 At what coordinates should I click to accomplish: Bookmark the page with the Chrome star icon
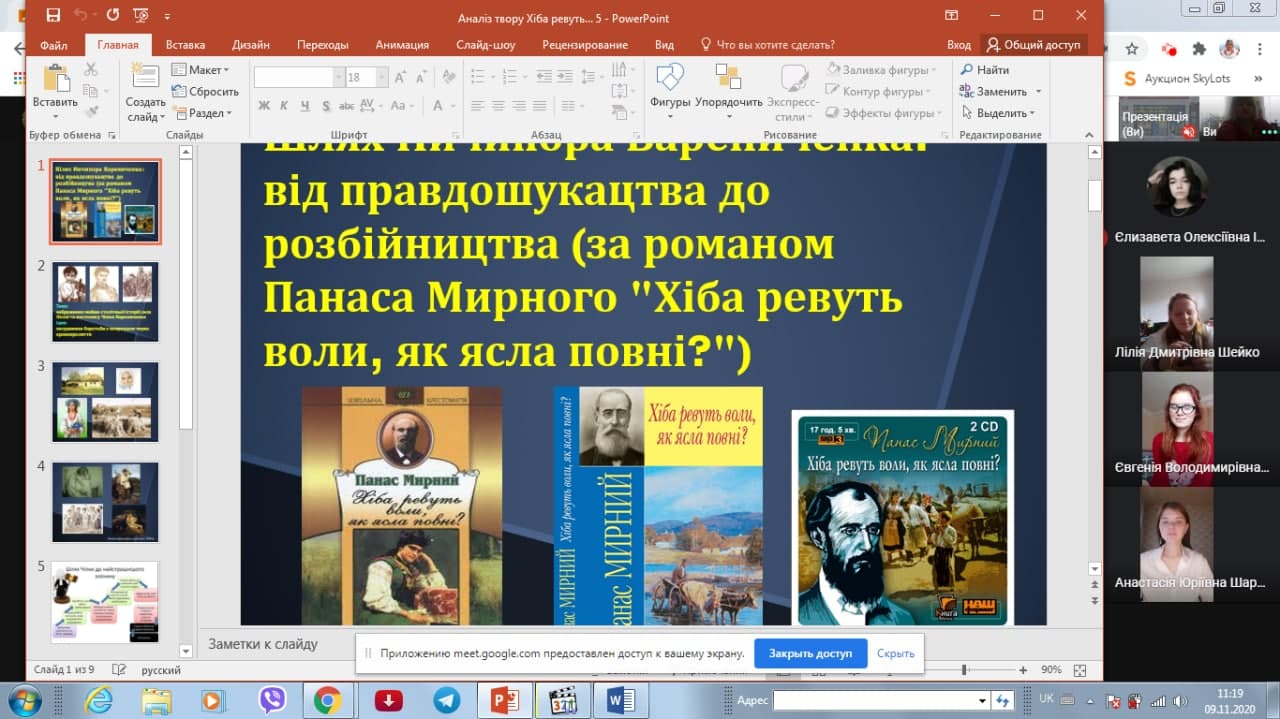click(1132, 48)
